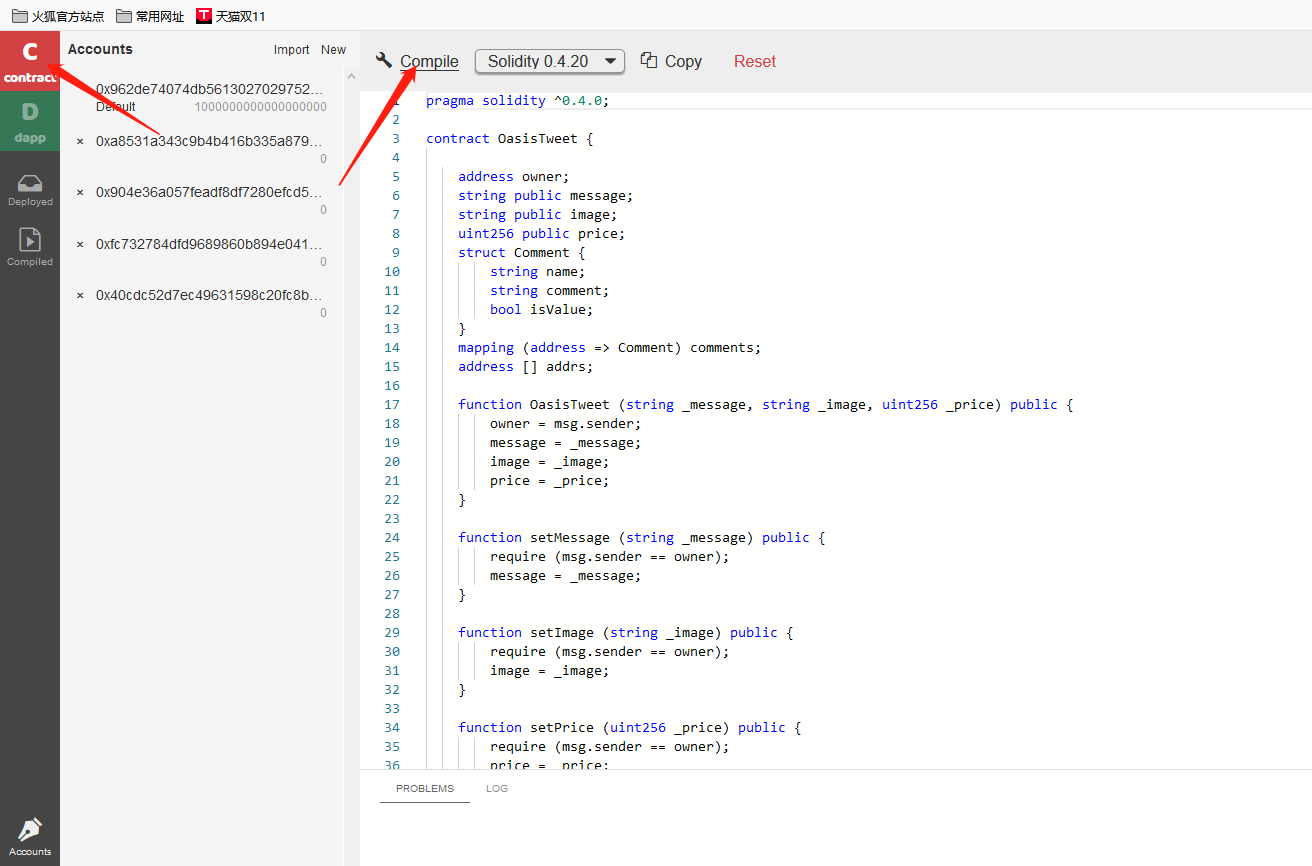
Task: Click the "string public image;" code line
Action: tap(537, 214)
